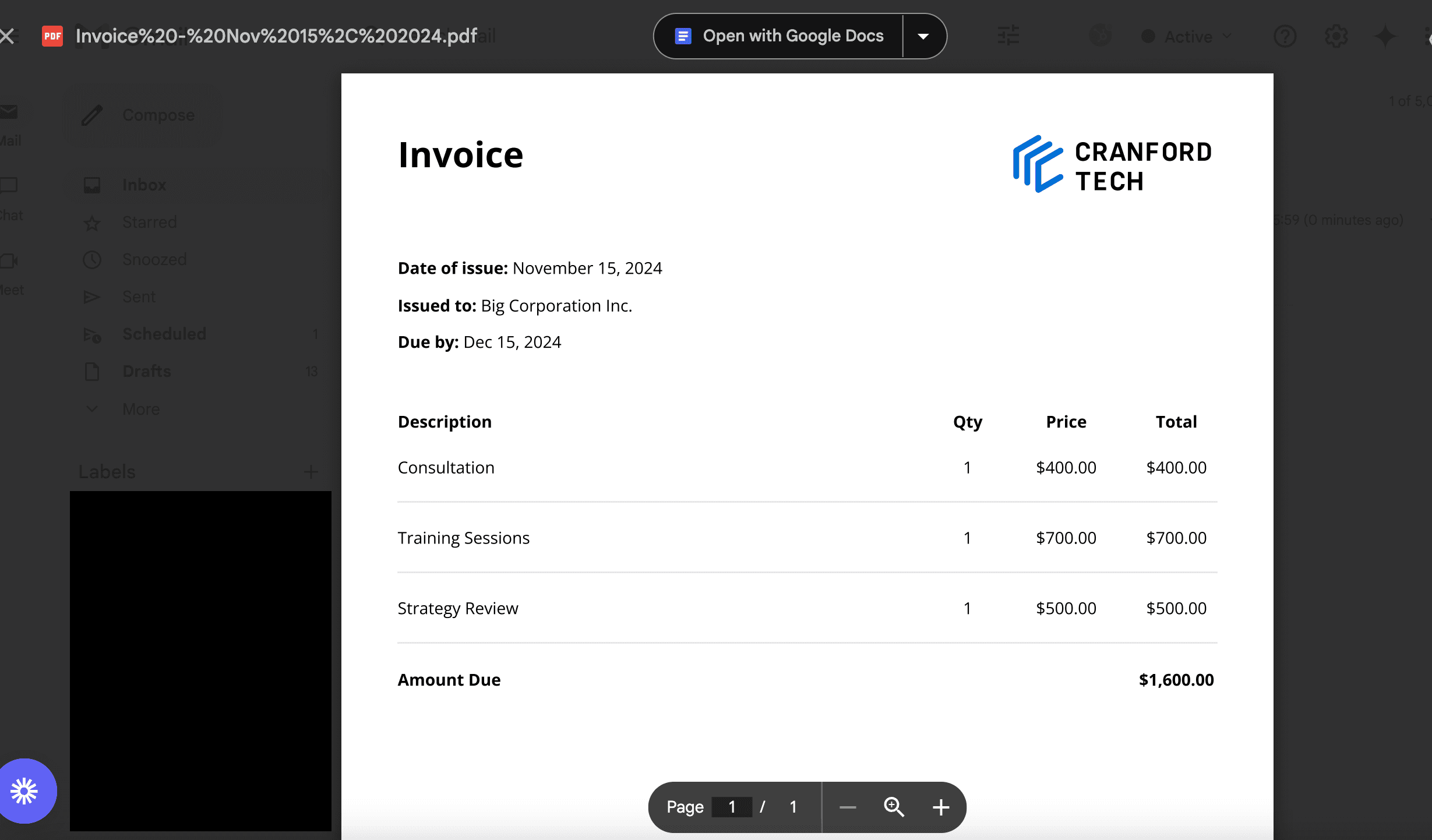1432x840 pixels.
Task: Click the Google Docs app icon
Action: [x=682, y=36]
